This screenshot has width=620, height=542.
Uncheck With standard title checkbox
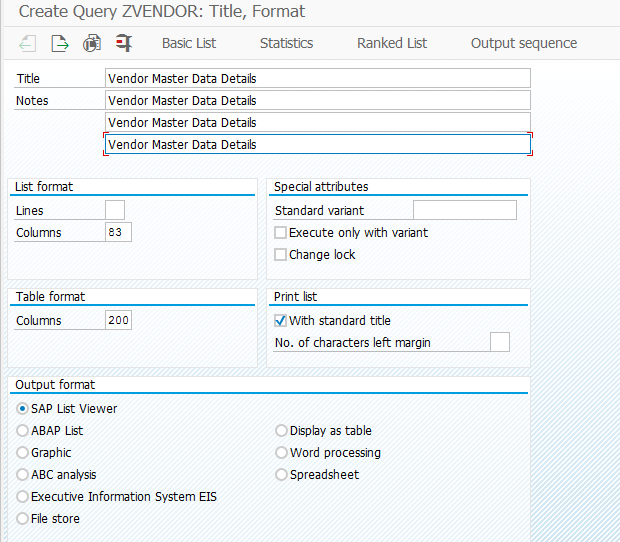click(280, 321)
